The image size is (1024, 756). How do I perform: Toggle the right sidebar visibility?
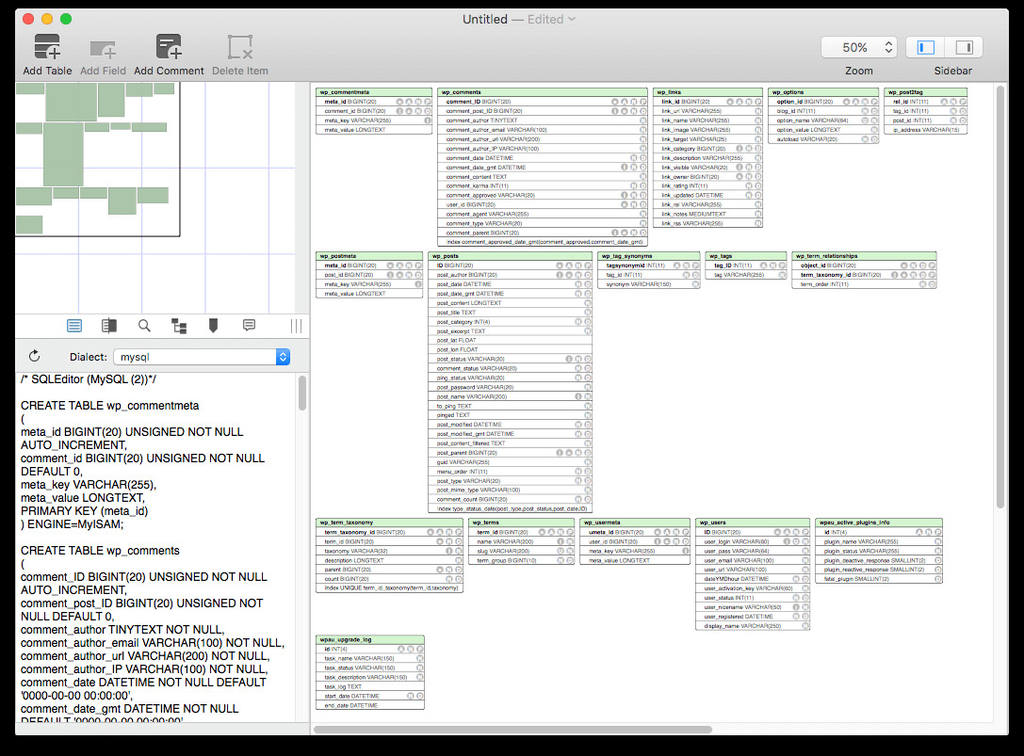(964, 47)
